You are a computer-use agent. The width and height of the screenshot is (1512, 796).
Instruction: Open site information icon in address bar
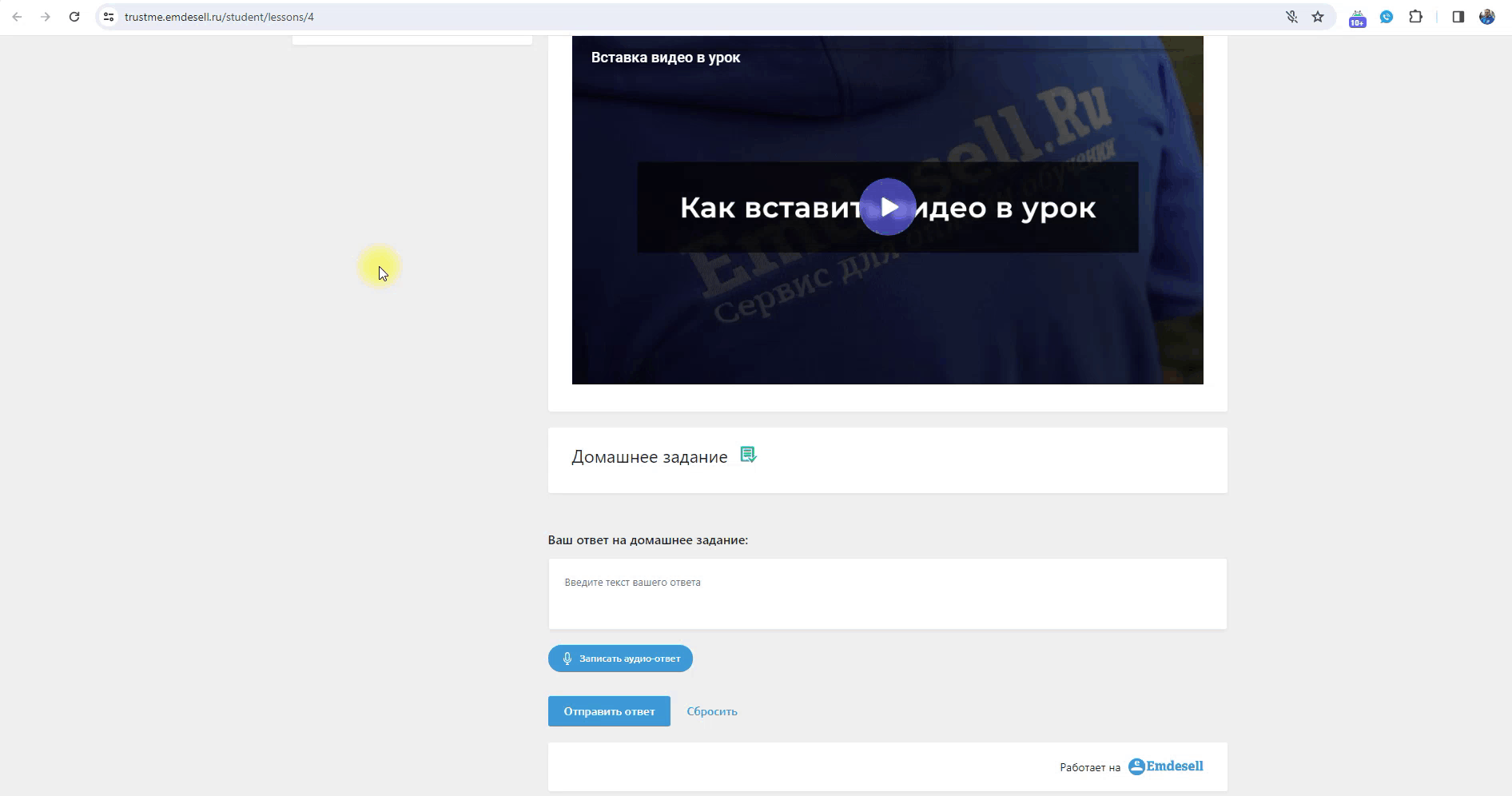click(x=109, y=17)
